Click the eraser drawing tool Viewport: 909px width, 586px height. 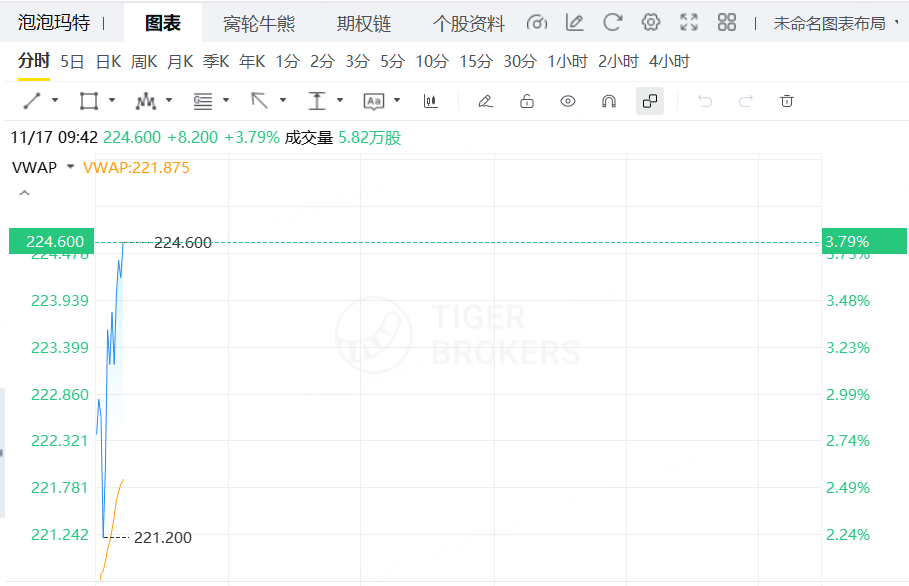pyautogui.click(x=485, y=101)
